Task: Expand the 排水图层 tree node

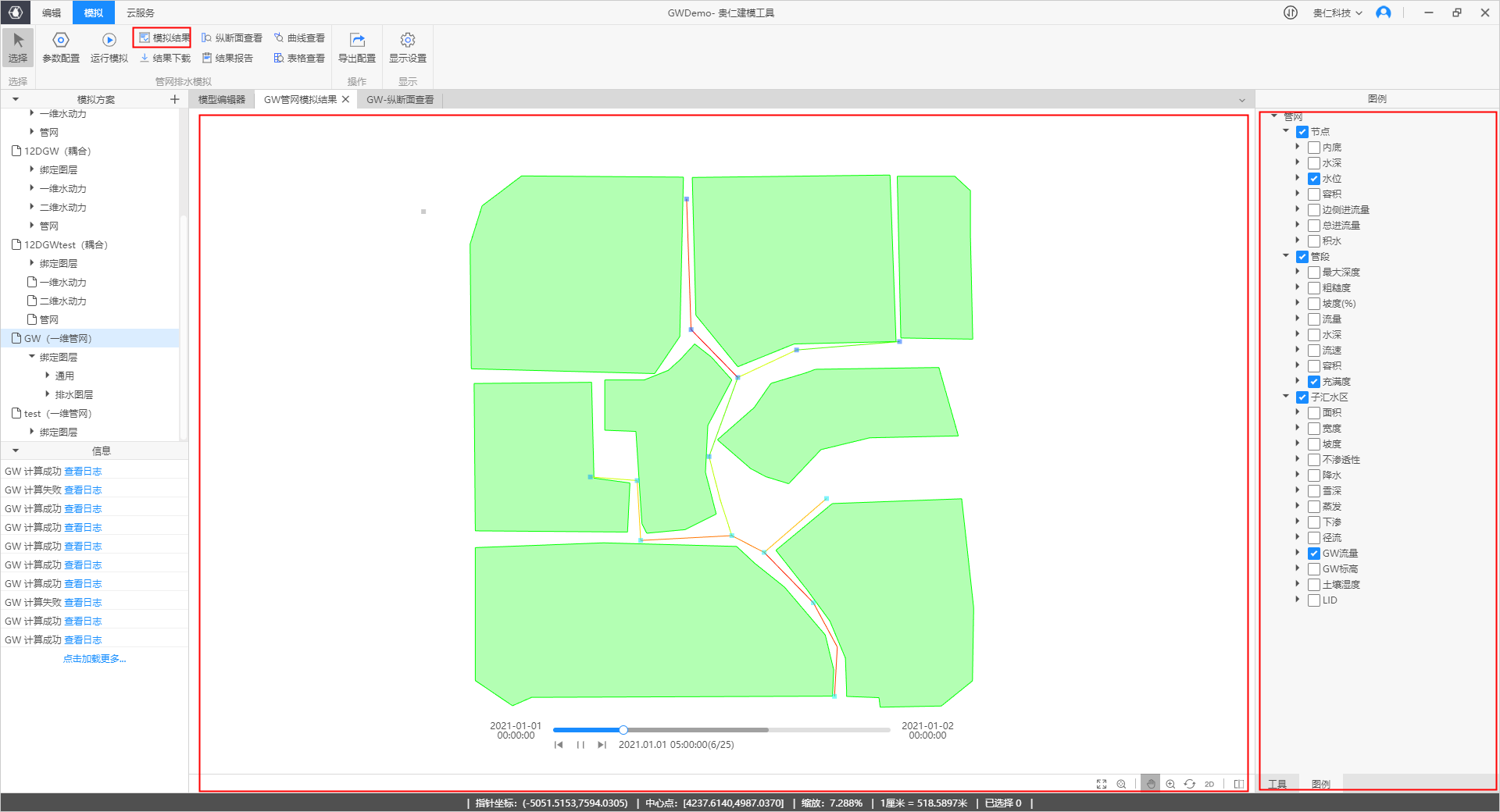Action: click(48, 394)
